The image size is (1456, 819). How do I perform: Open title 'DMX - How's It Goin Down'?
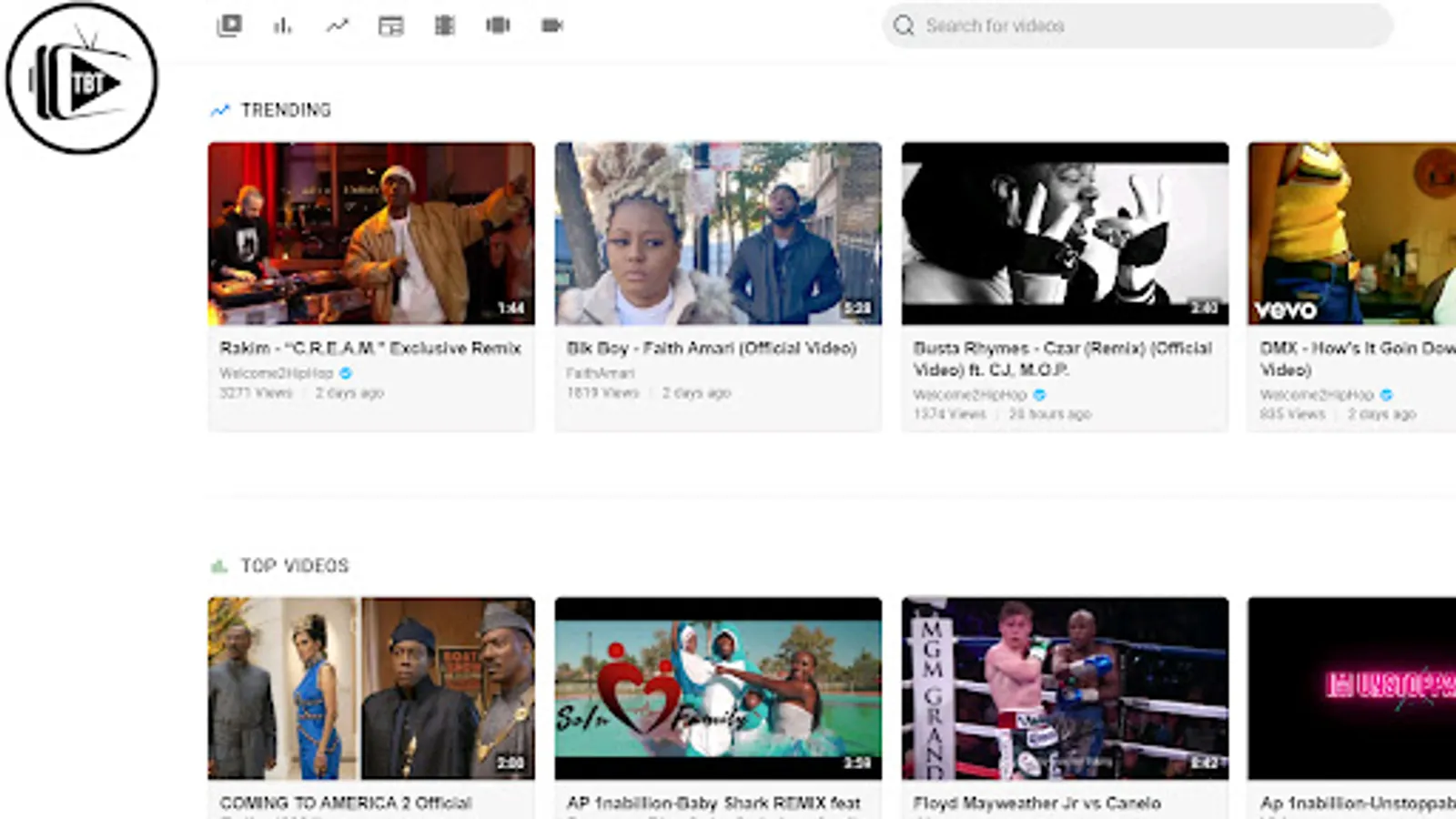[x=1358, y=359]
